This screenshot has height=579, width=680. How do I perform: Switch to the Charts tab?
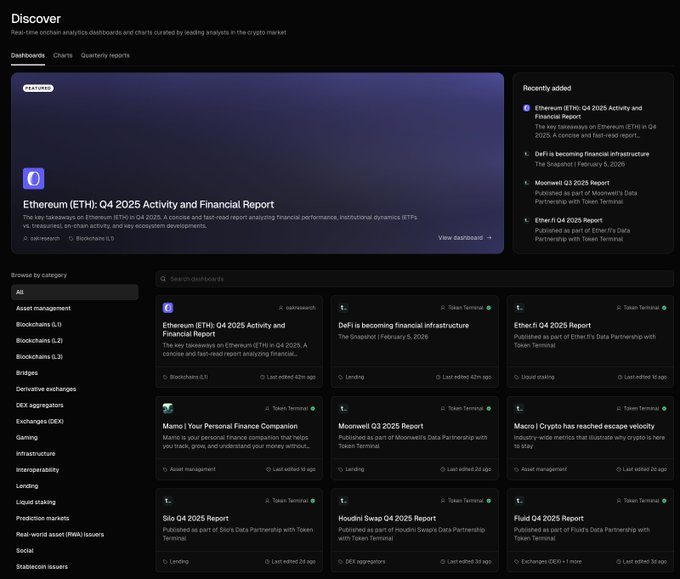point(63,55)
